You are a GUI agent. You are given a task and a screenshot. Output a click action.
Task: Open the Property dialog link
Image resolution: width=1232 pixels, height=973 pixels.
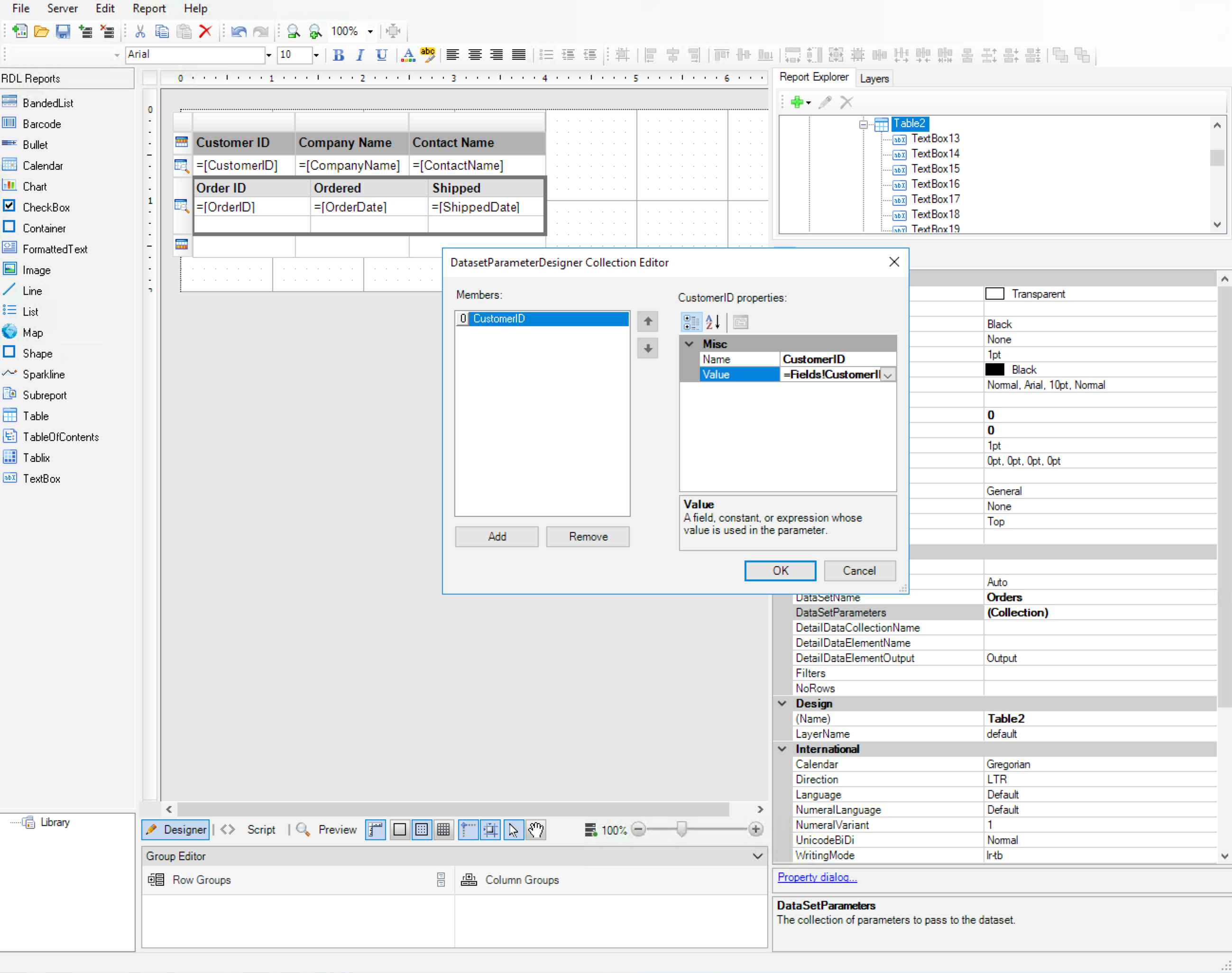(x=817, y=877)
